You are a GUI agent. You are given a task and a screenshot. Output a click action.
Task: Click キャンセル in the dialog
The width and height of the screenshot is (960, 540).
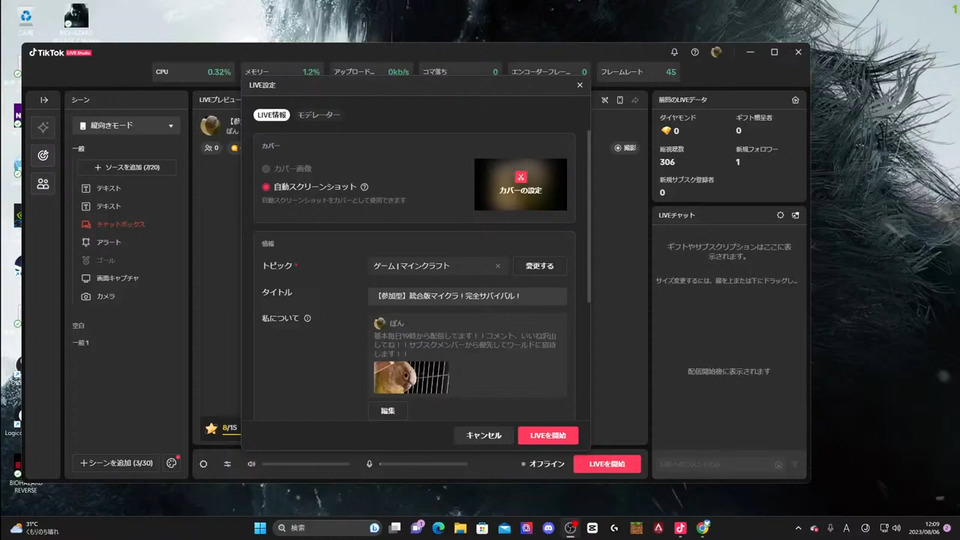pyautogui.click(x=484, y=435)
